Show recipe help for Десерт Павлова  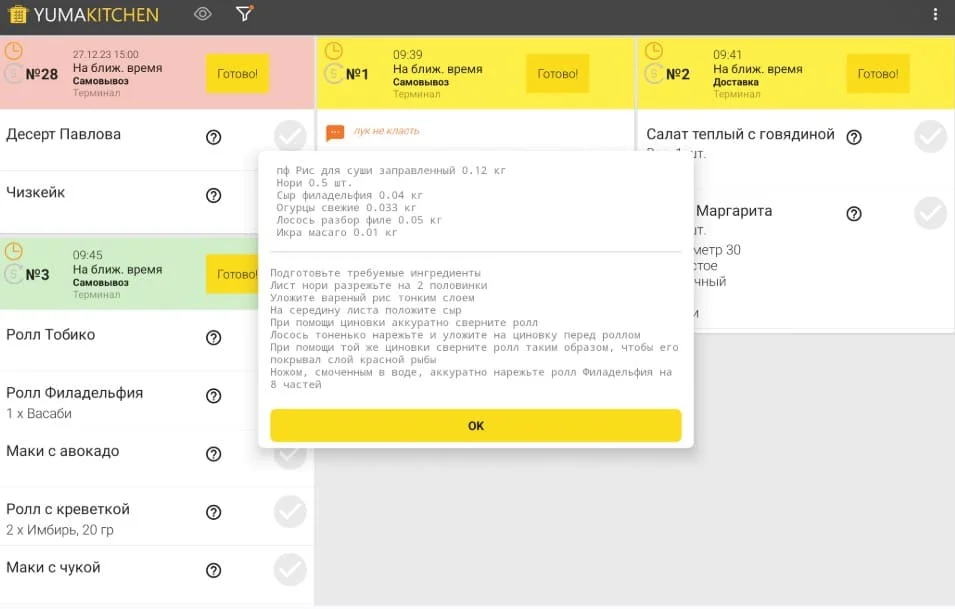[x=213, y=137]
